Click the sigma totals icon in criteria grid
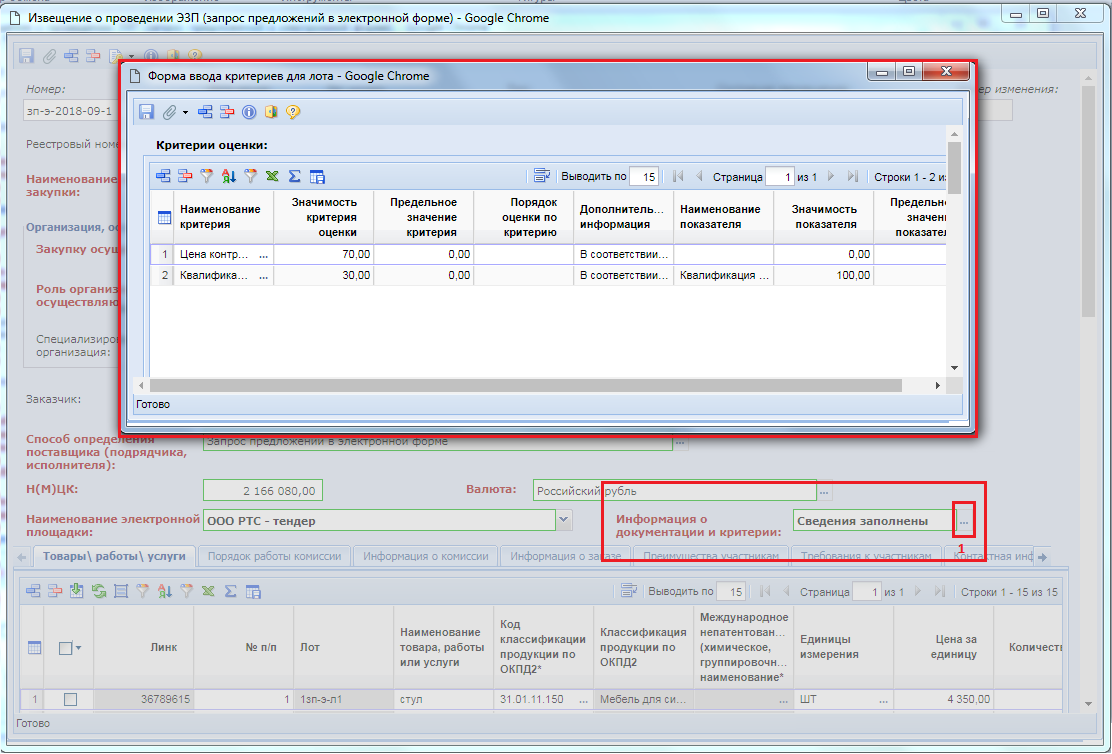Viewport: 1112px width, 754px height. [x=294, y=177]
